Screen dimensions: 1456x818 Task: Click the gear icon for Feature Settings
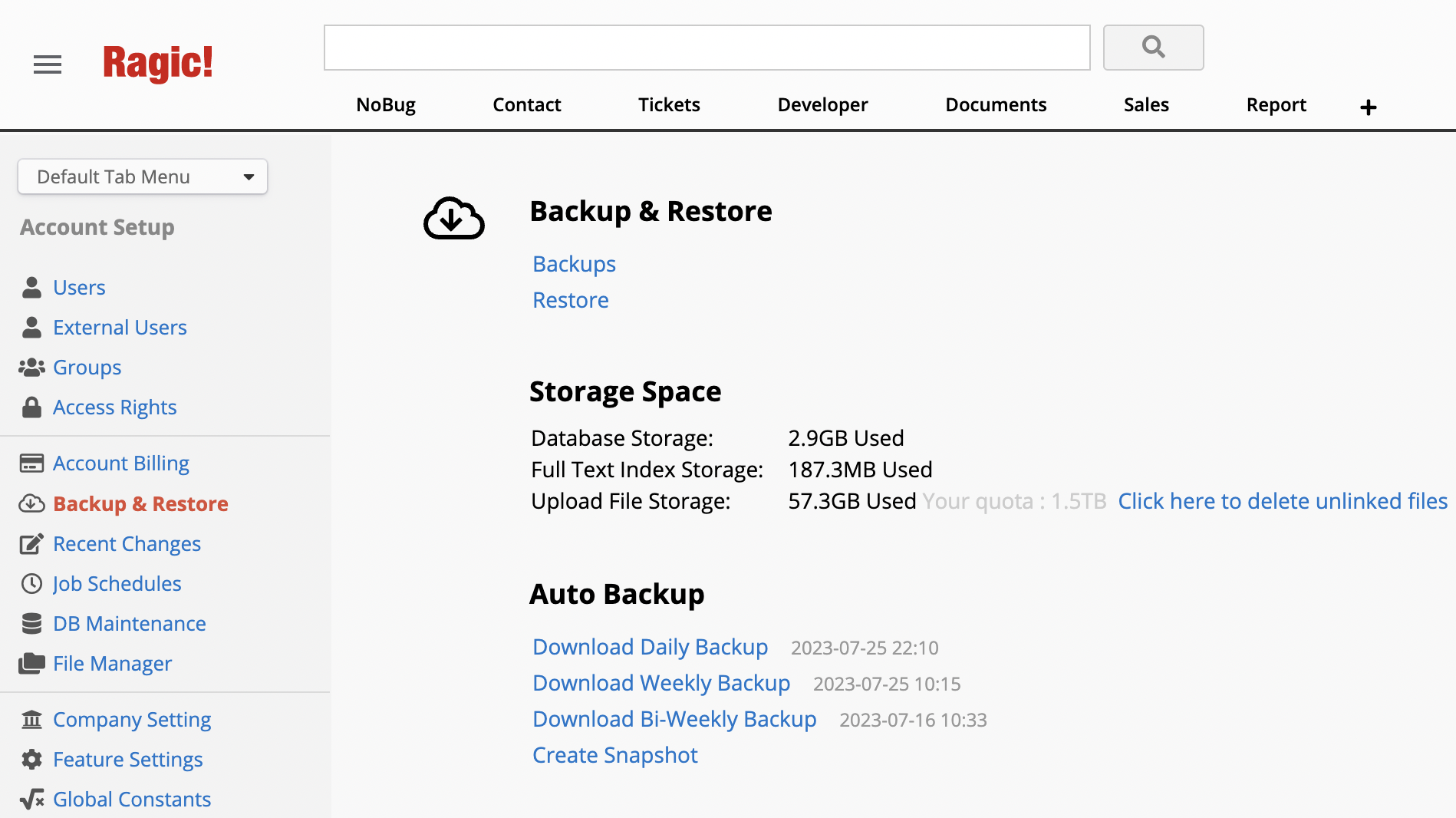[x=31, y=760]
